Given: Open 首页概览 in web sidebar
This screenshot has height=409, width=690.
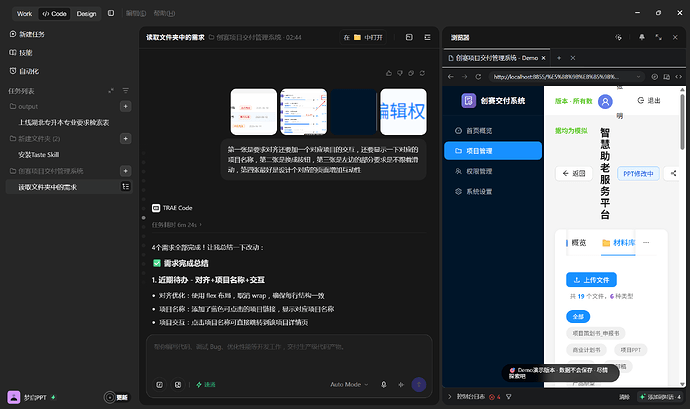Looking at the screenshot, I should pyautogui.click(x=493, y=131).
